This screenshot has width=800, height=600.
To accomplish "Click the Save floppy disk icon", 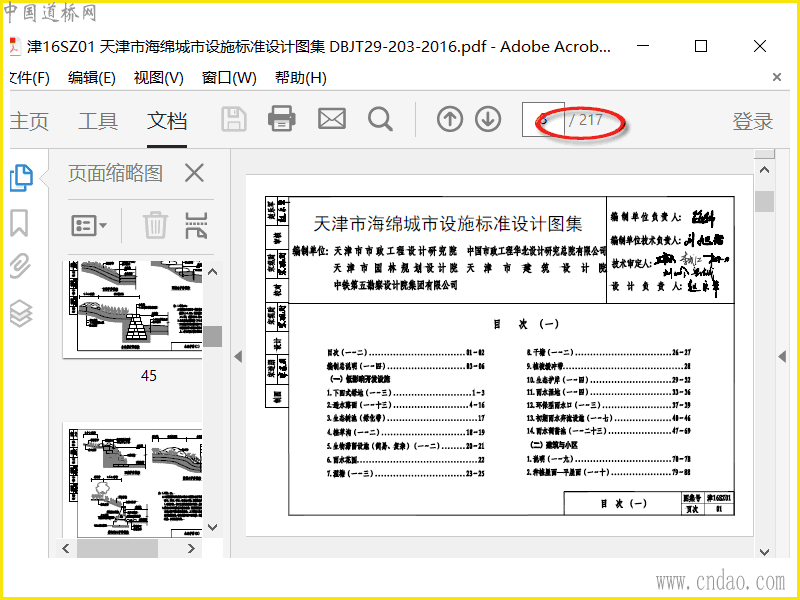I will pyautogui.click(x=234, y=119).
